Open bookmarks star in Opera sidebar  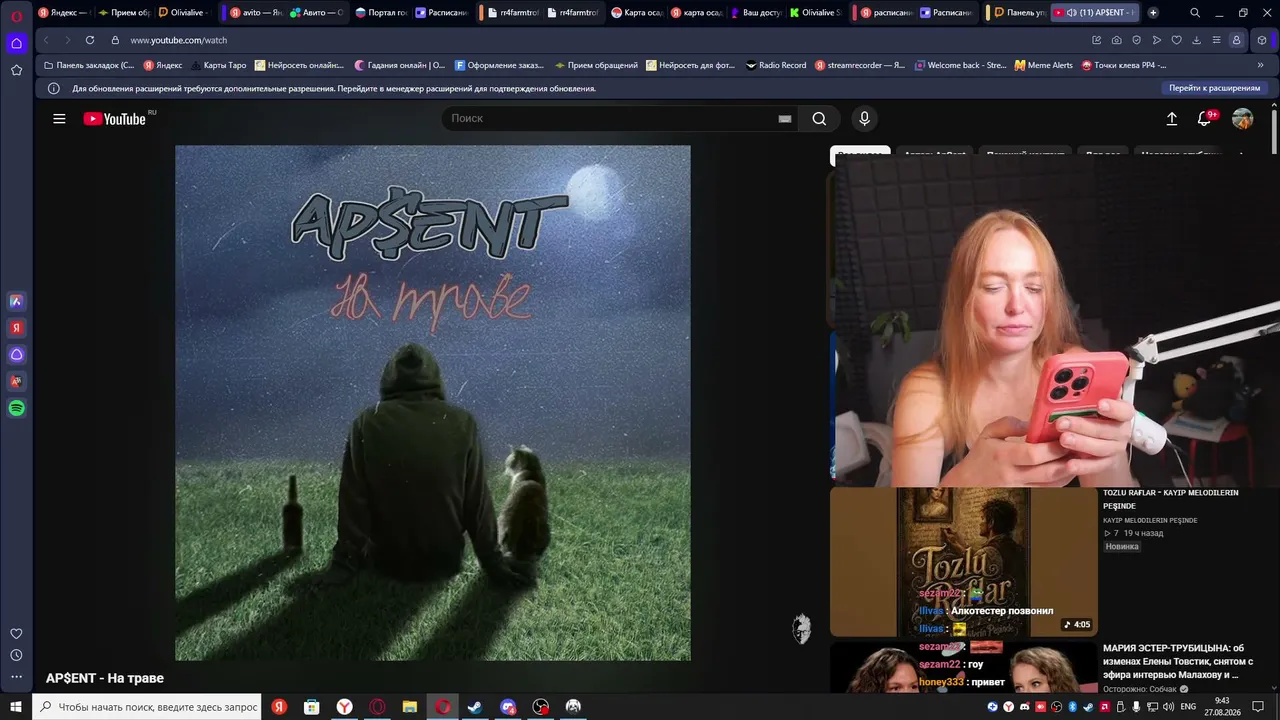16,70
